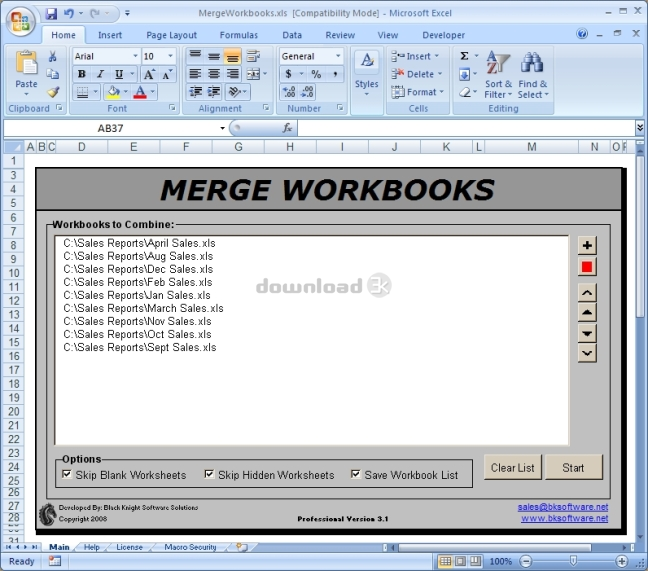Switch to the Page Layout tab
This screenshot has height=571, width=648.
172,35
